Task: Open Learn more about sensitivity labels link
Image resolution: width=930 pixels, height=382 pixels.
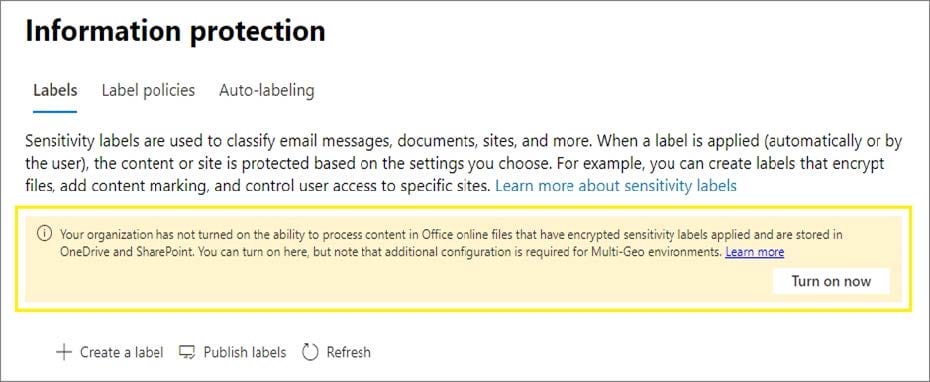Action: click(x=616, y=186)
